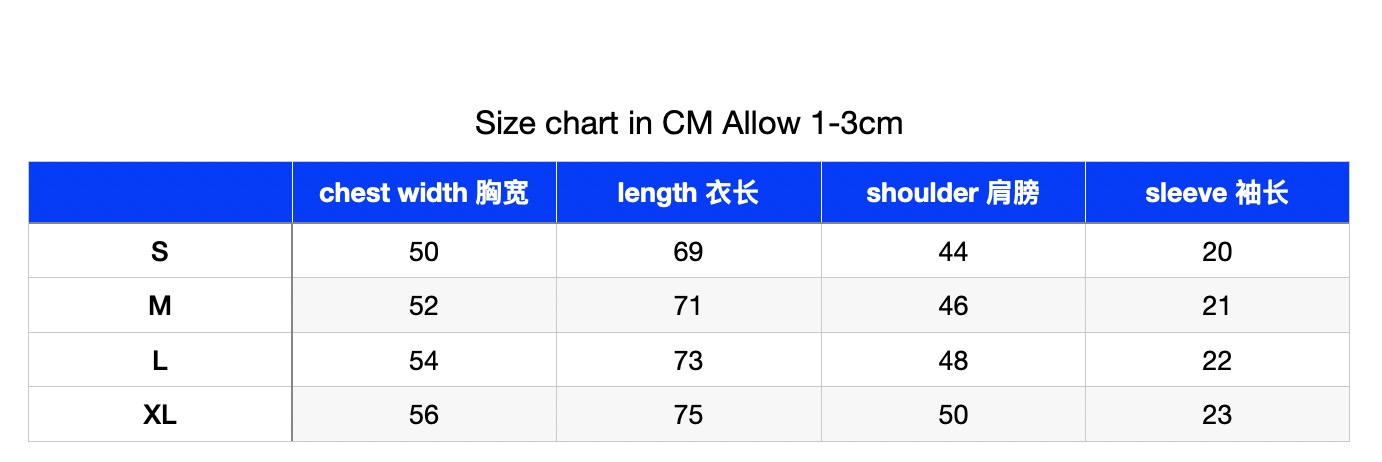
Task: Select sleeve cell 23 for size XL
Action: [x=1217, y=414]
